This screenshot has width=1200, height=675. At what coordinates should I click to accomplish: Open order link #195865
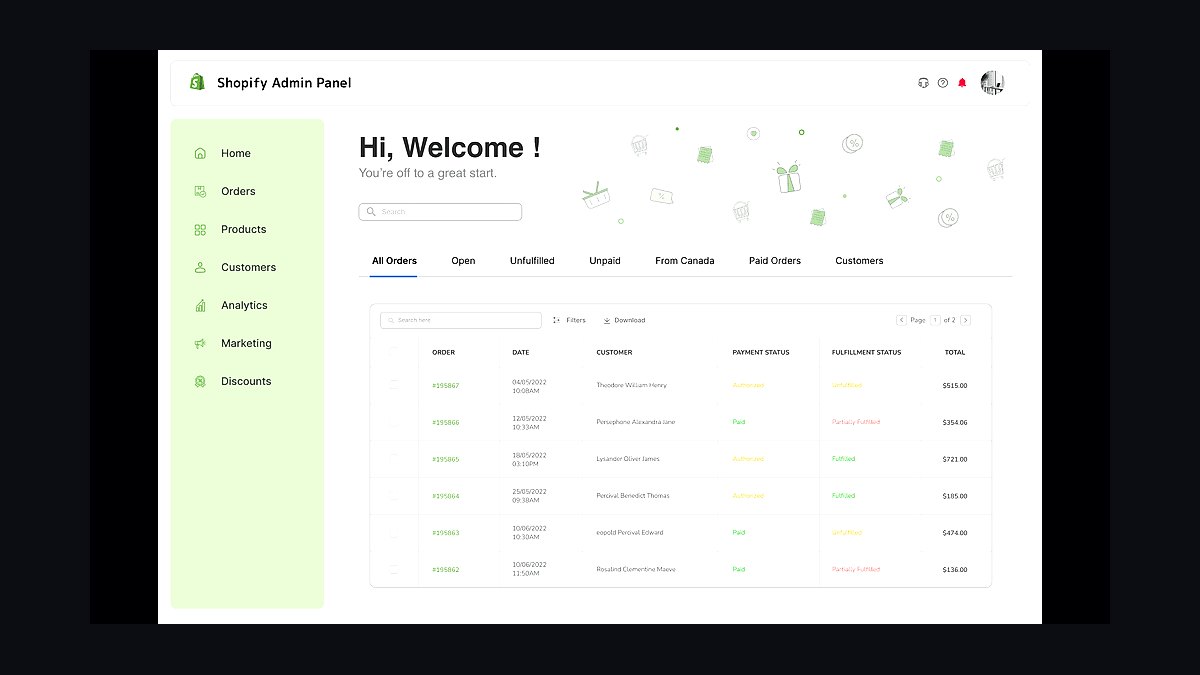[x=446, y=459]
